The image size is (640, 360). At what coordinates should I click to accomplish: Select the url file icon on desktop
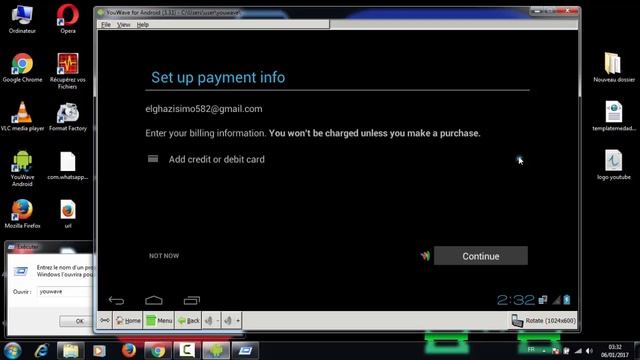click(x=68, y=213)
